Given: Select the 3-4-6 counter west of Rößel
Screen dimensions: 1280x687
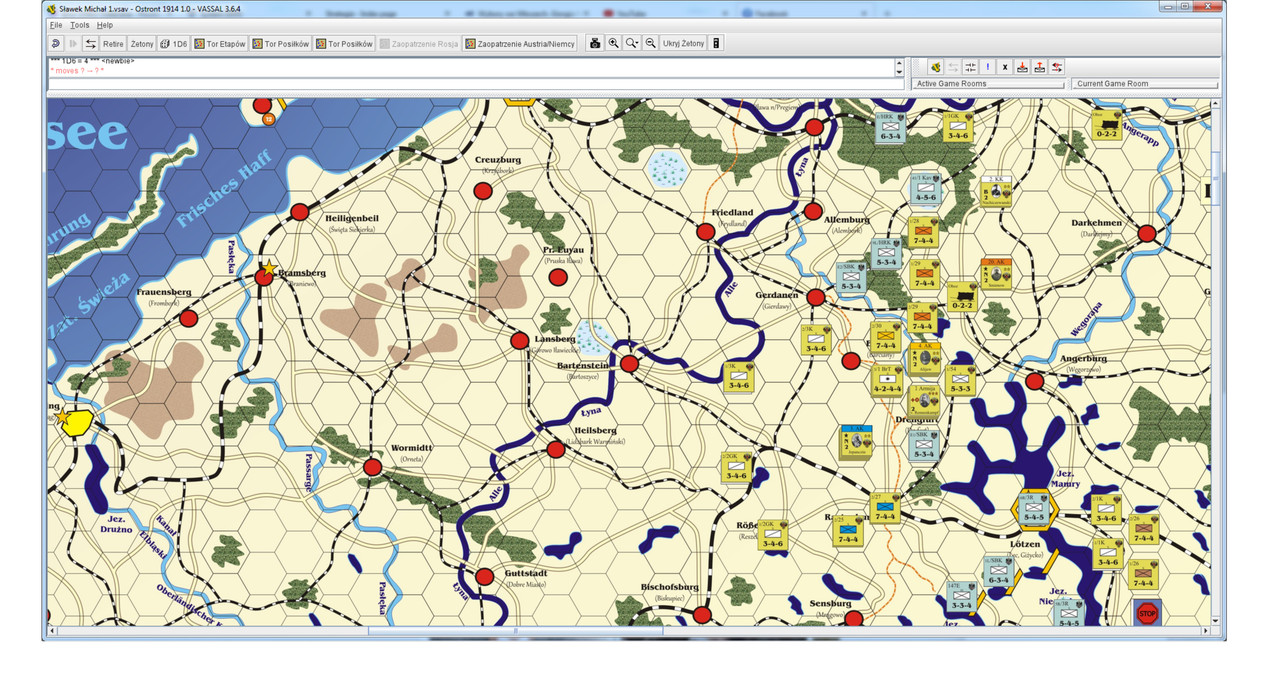Looking at the screenshot, I should click(x=737, y=467).
